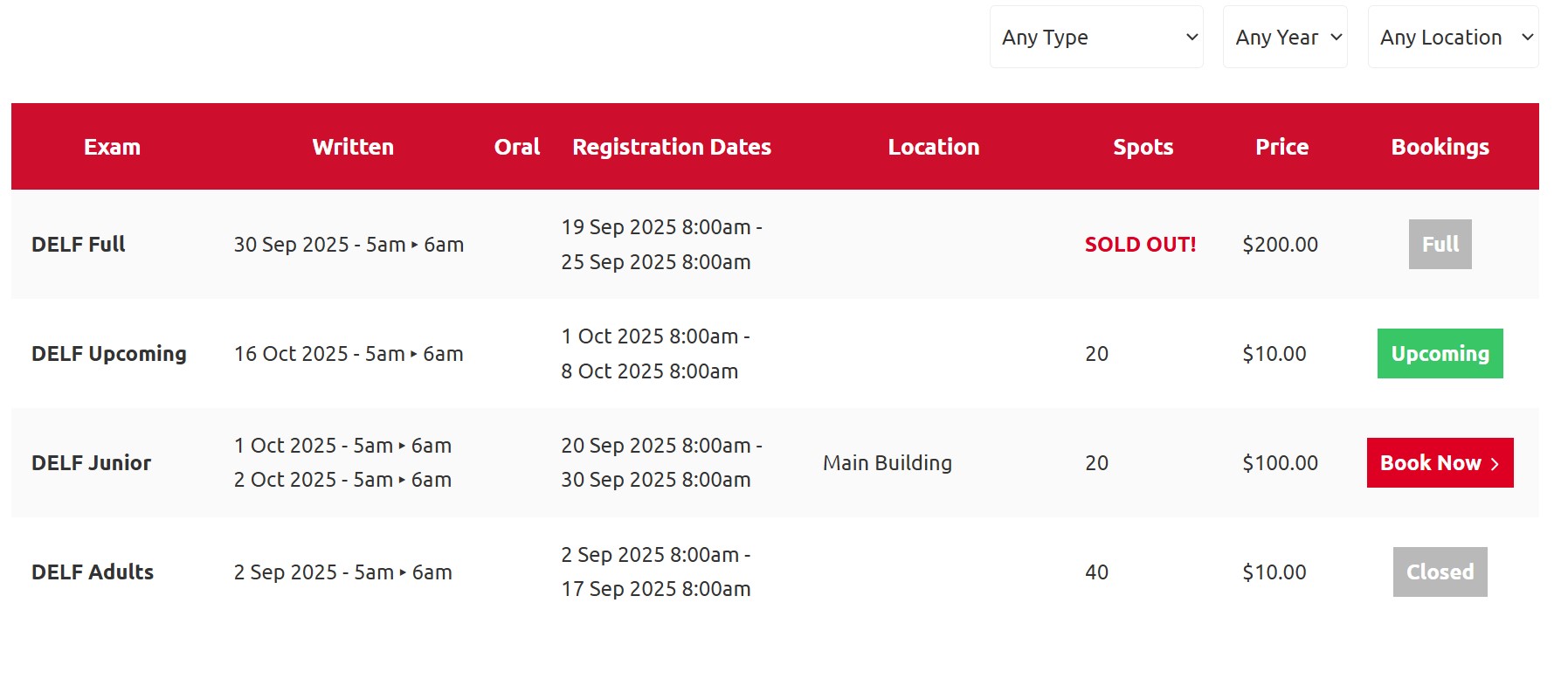
Task: Click the Price column header
Action: [x=1281, y=147]
